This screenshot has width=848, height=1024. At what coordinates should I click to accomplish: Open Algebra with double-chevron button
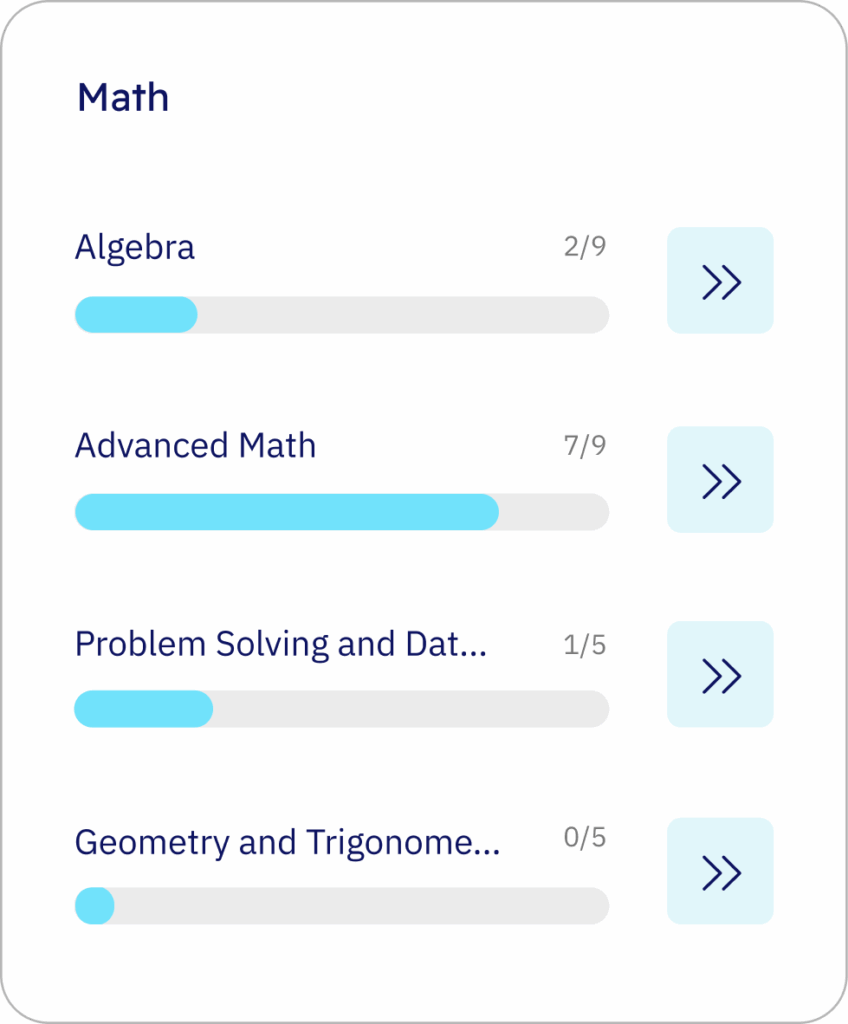(x=720, y=280)
